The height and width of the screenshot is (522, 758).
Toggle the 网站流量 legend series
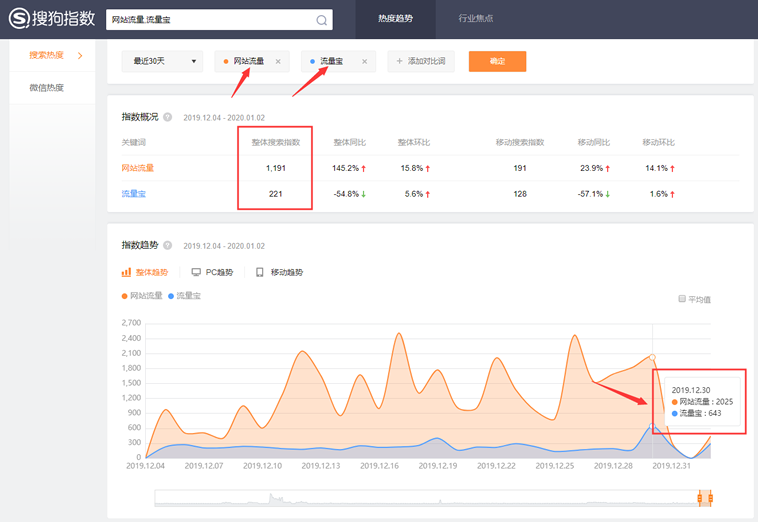tap(142, 295)
